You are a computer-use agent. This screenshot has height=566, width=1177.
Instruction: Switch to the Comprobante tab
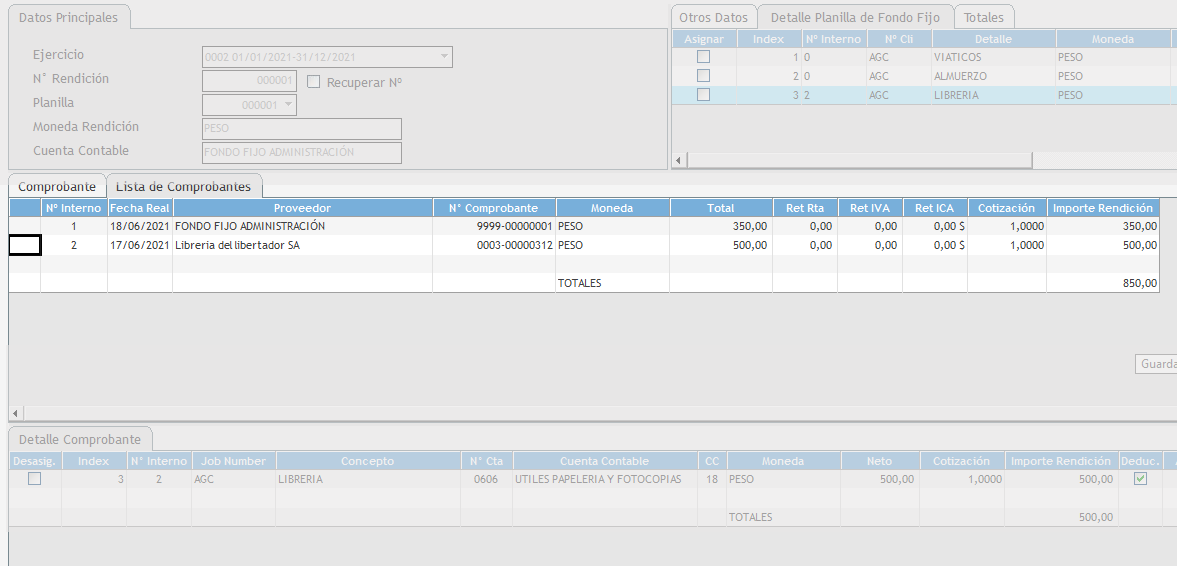[57, 187]
